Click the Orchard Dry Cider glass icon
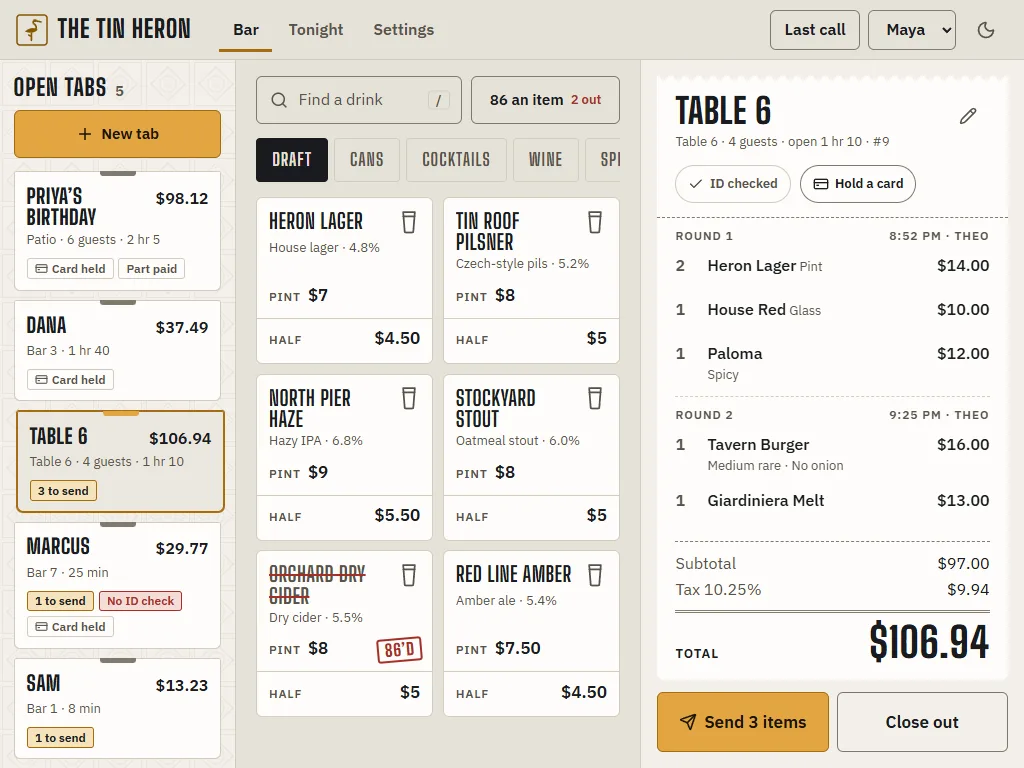1024x768 pixels. (x=409, y=575)
